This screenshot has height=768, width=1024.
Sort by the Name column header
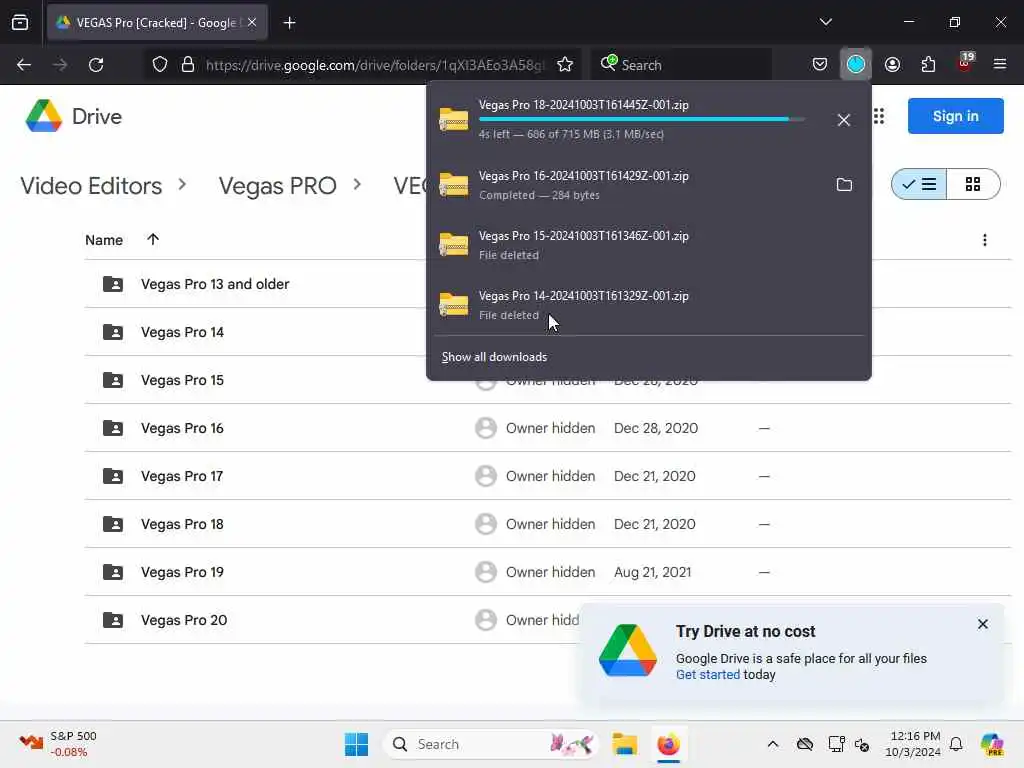[104, 240]
